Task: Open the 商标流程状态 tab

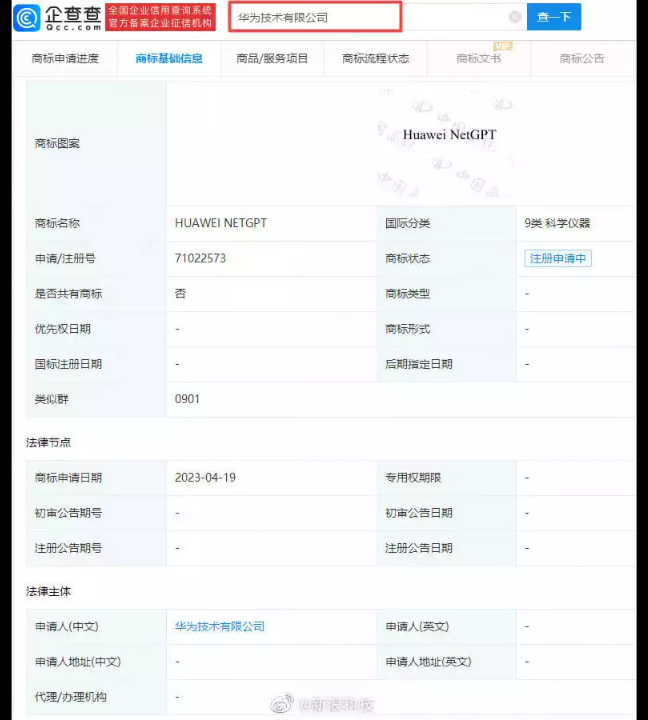Action: click(x=375, y=58)
